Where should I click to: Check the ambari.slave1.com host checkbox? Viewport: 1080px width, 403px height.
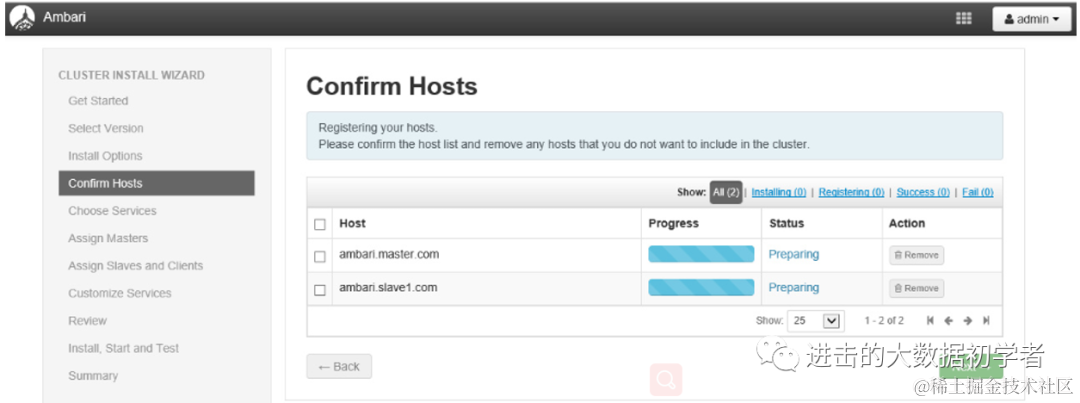[320, 289]
